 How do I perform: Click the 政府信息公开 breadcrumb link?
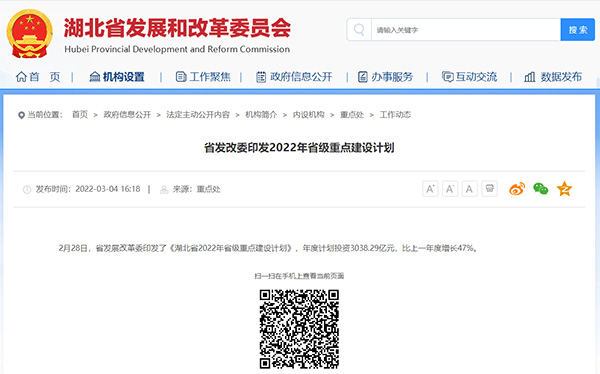pos(127,114)
